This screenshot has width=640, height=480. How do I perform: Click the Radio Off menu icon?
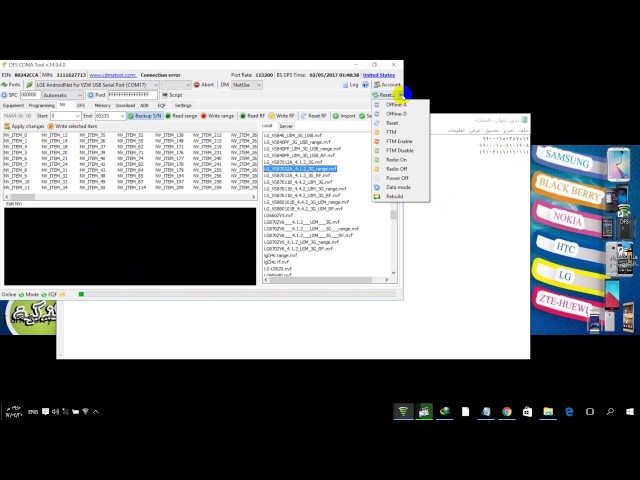coord(377,169)
